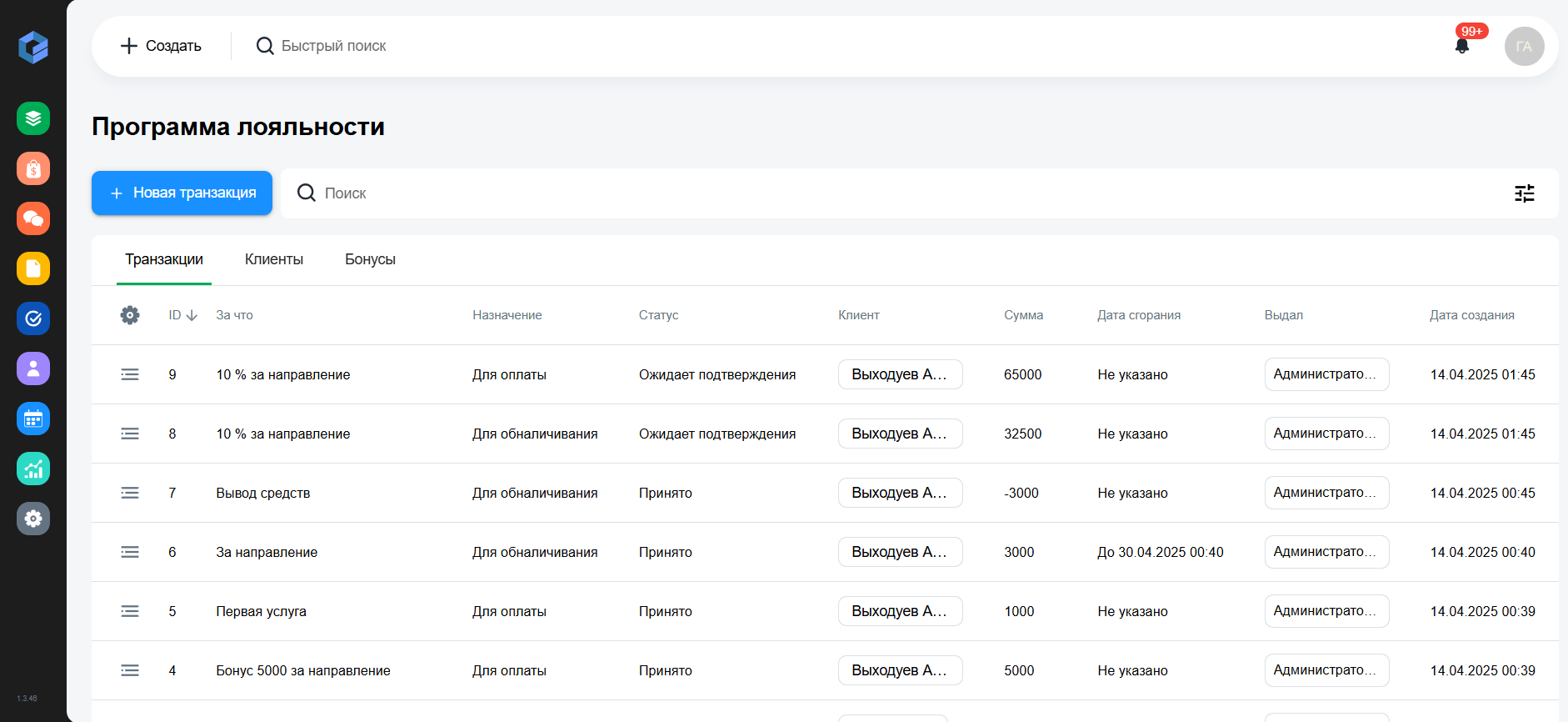The image size is (1568, 722).
Task: Open Администратор issuer in row 6
Action: tap(1326, 552)
